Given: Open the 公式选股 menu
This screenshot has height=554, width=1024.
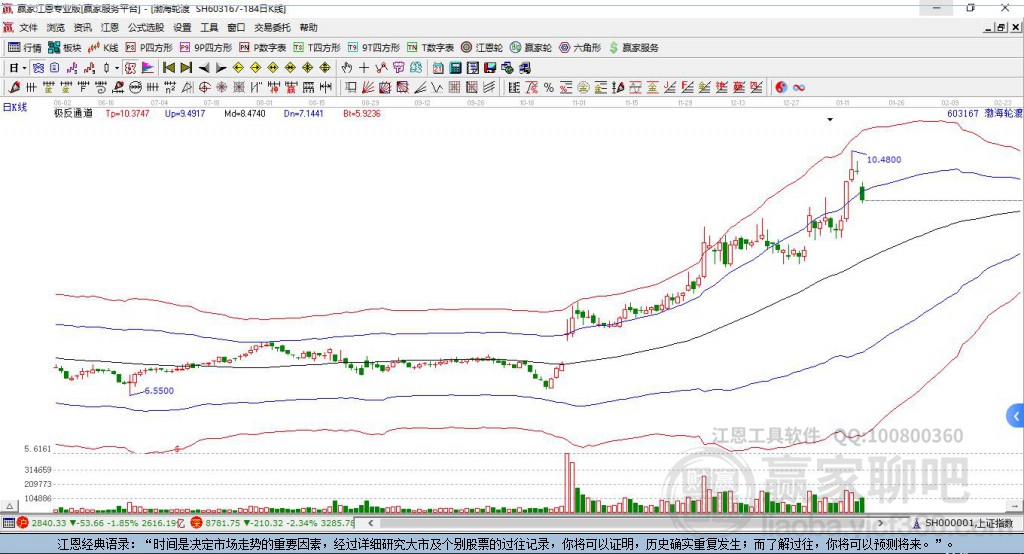Looking at the screenshot, I should (x=146, y=27).
